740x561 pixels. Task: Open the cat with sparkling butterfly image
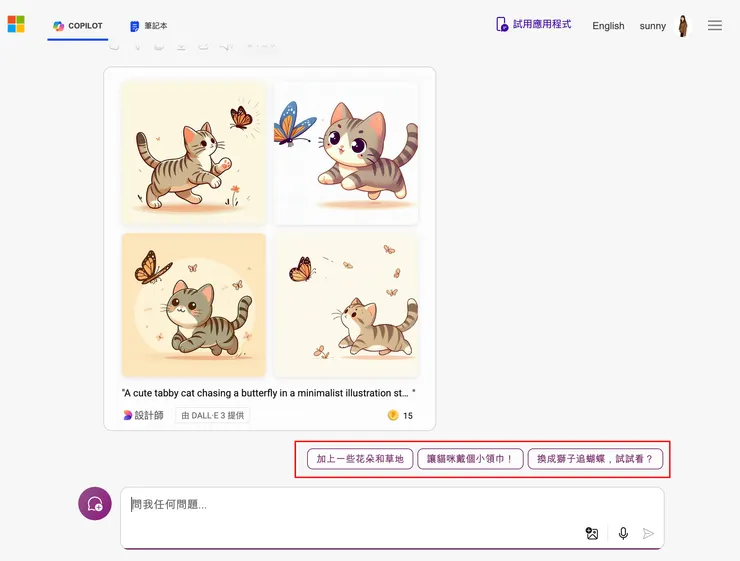click(193, 153)
